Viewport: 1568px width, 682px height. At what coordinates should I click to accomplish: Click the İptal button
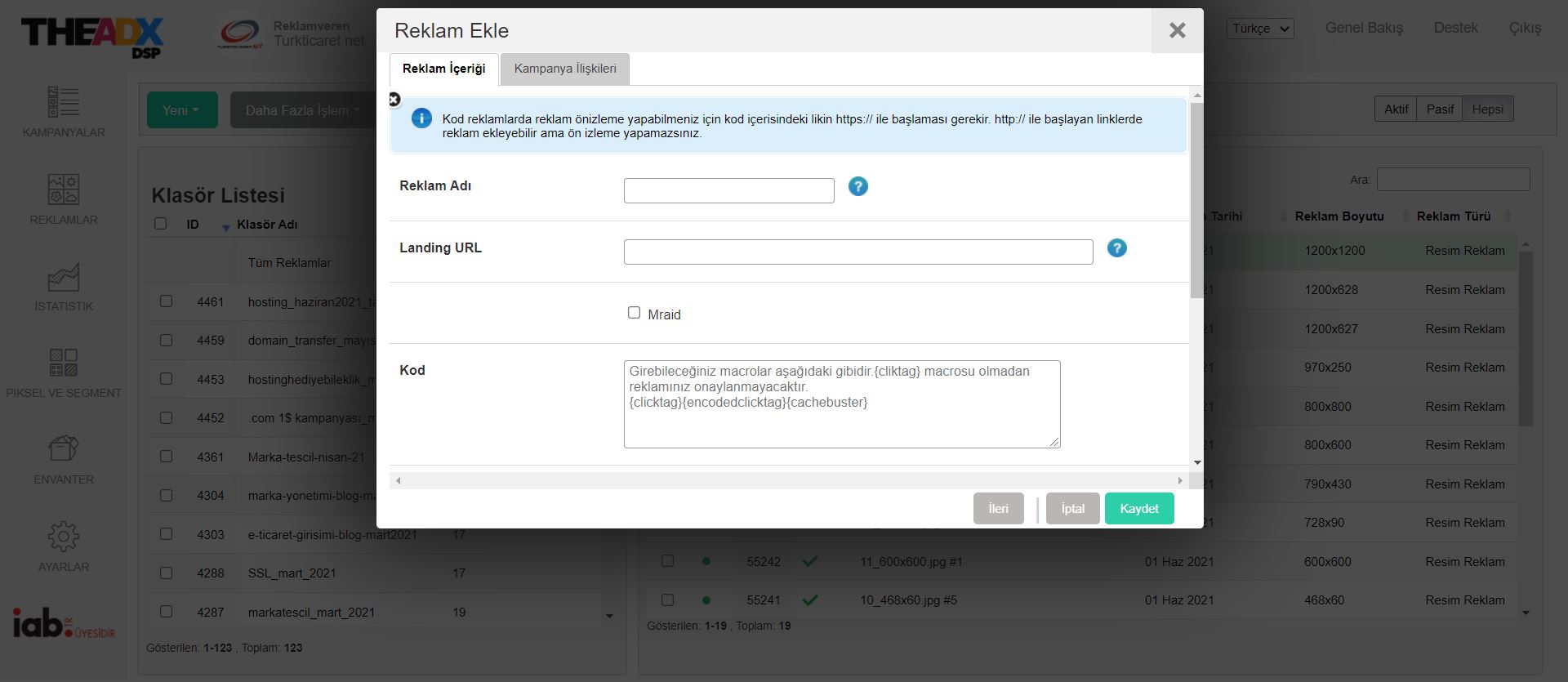point(1072,509)
